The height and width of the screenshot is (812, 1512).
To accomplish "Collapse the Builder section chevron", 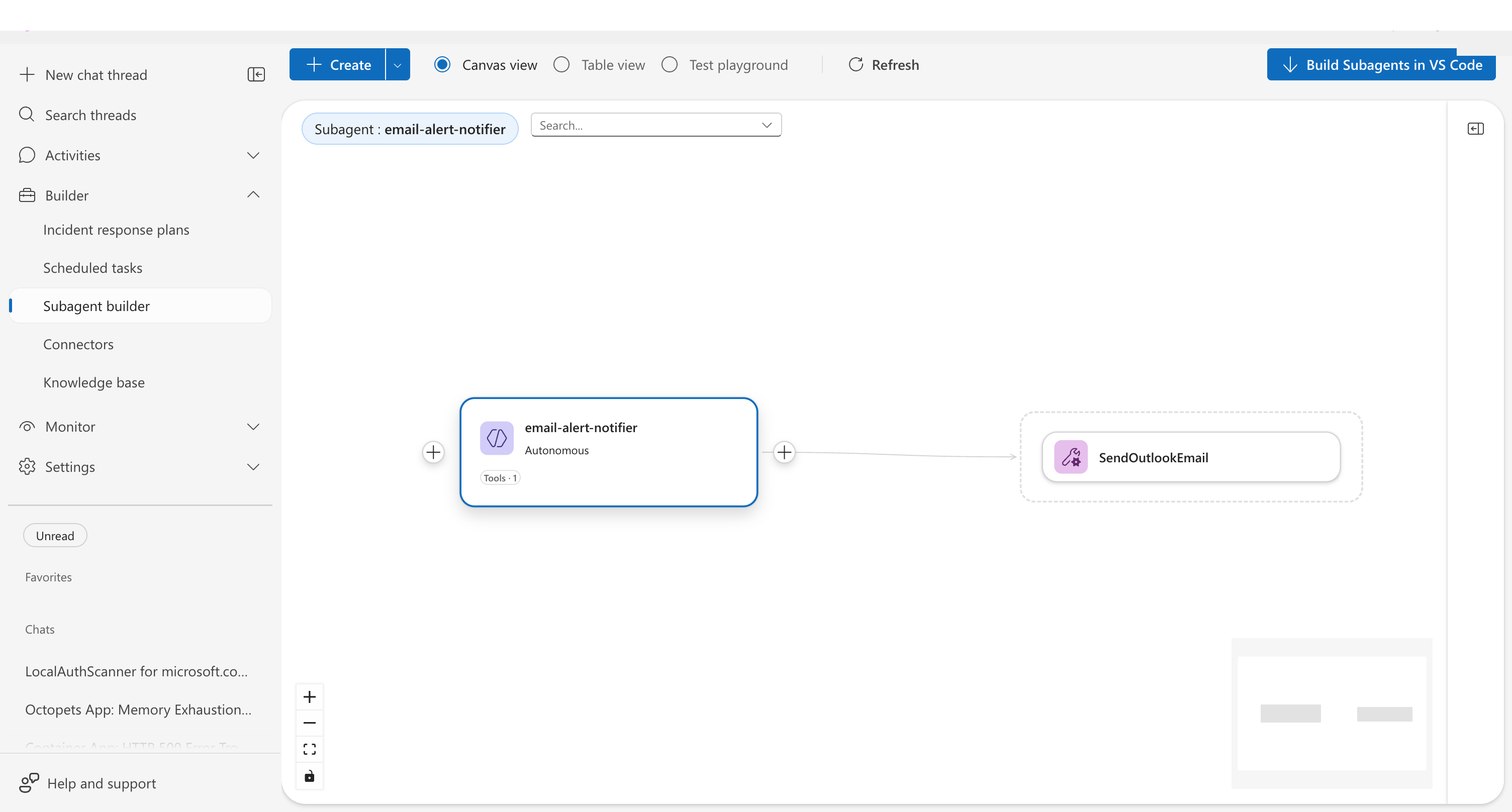I will coord(253,195).
